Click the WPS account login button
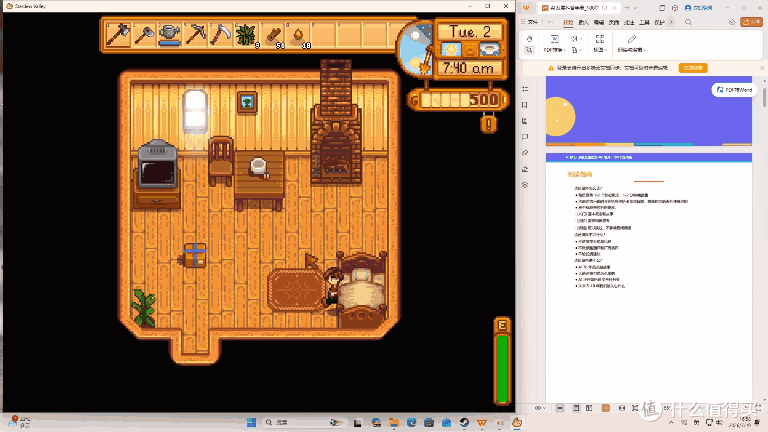 pos(698,8)
